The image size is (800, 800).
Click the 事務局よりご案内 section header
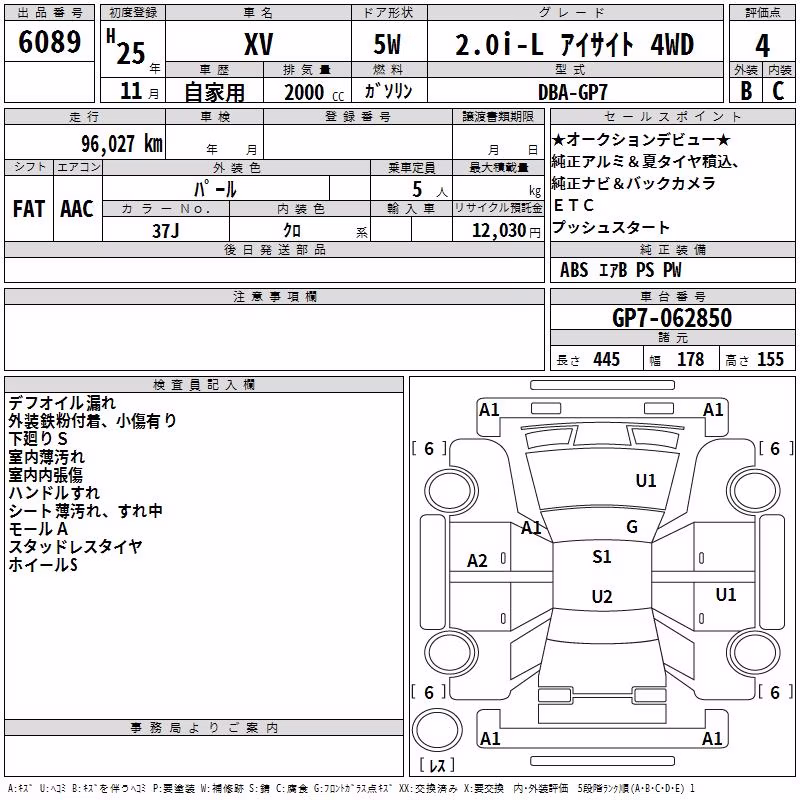[x=204, y=728]
